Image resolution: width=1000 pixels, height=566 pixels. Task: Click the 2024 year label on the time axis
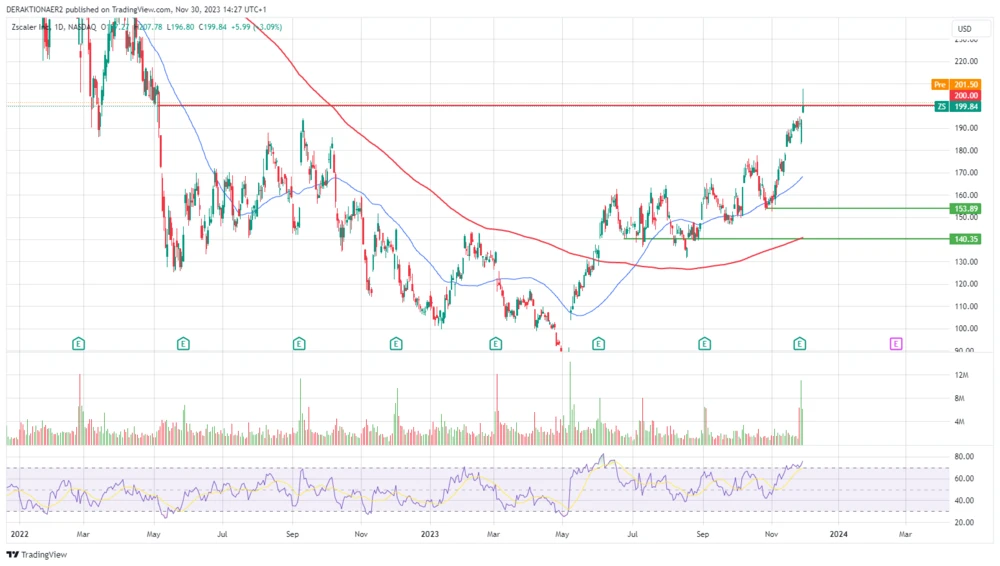pos(839,534)
